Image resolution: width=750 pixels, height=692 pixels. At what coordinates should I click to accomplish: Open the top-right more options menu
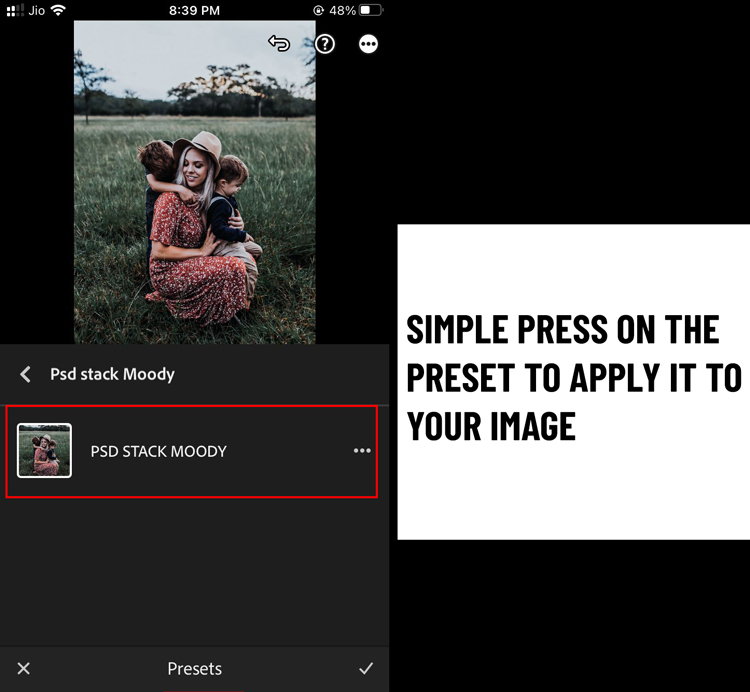tap(368, 44)
